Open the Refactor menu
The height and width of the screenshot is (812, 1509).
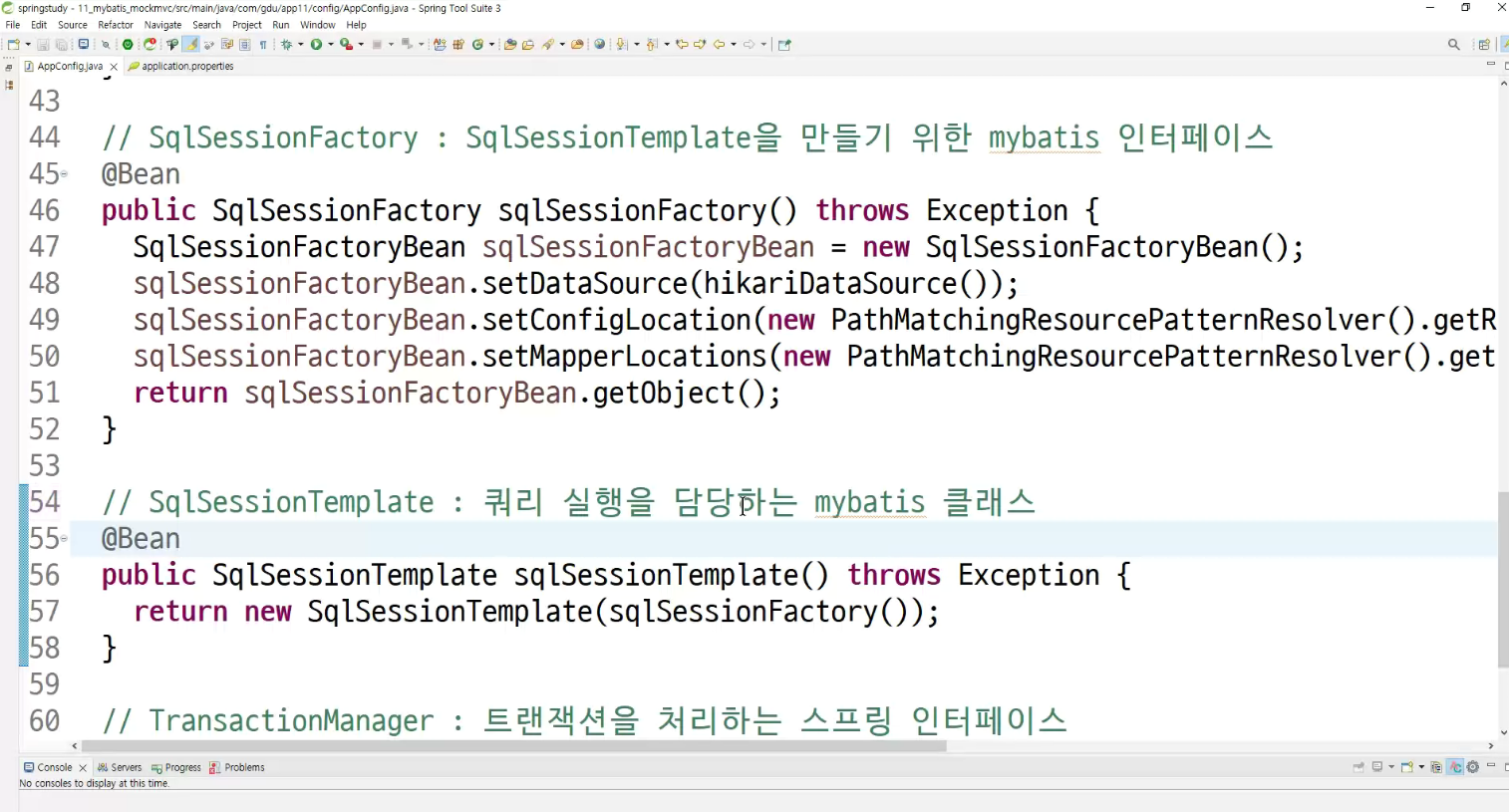[116, 25]
